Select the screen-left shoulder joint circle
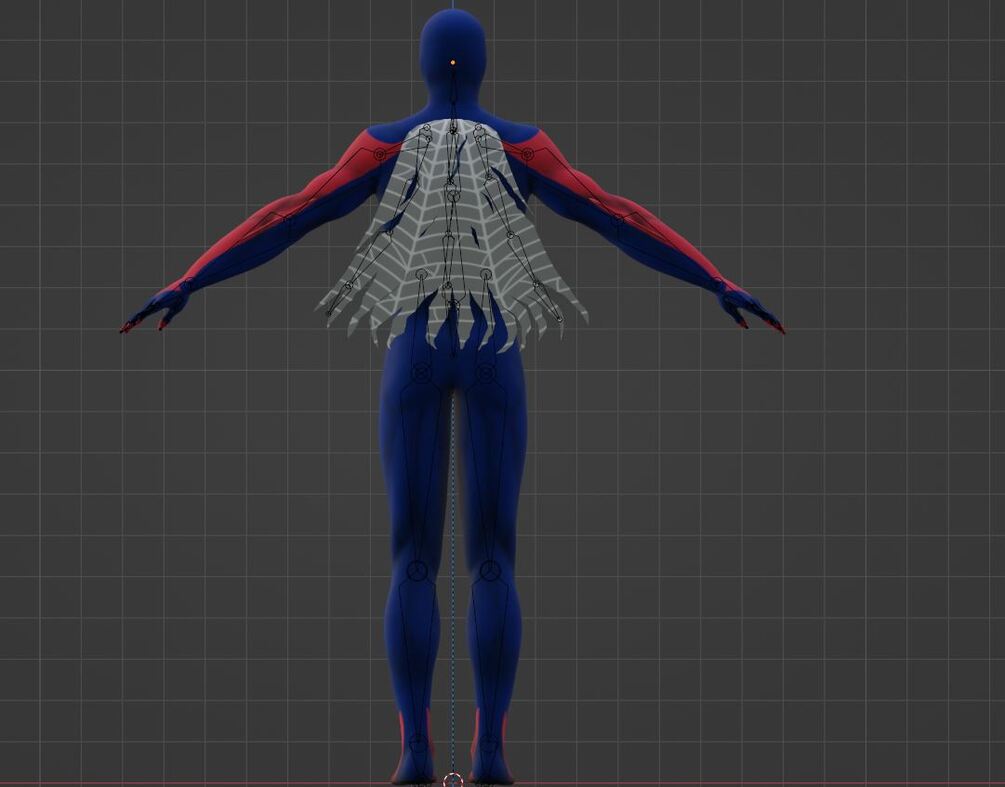Viewport: 1005px width, 787px height. click(x=379, y=154)
